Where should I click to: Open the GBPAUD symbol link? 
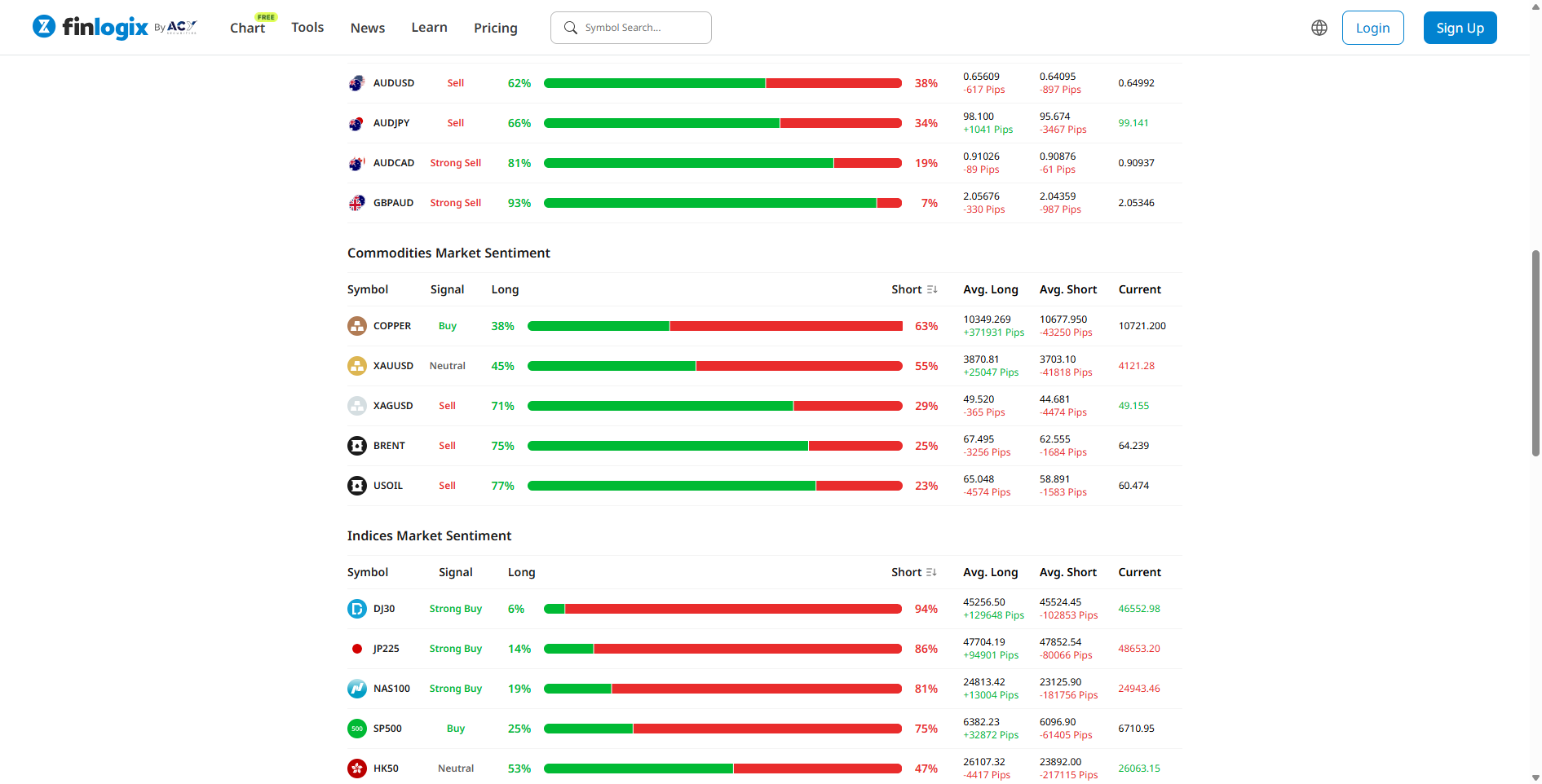(393, 203)
